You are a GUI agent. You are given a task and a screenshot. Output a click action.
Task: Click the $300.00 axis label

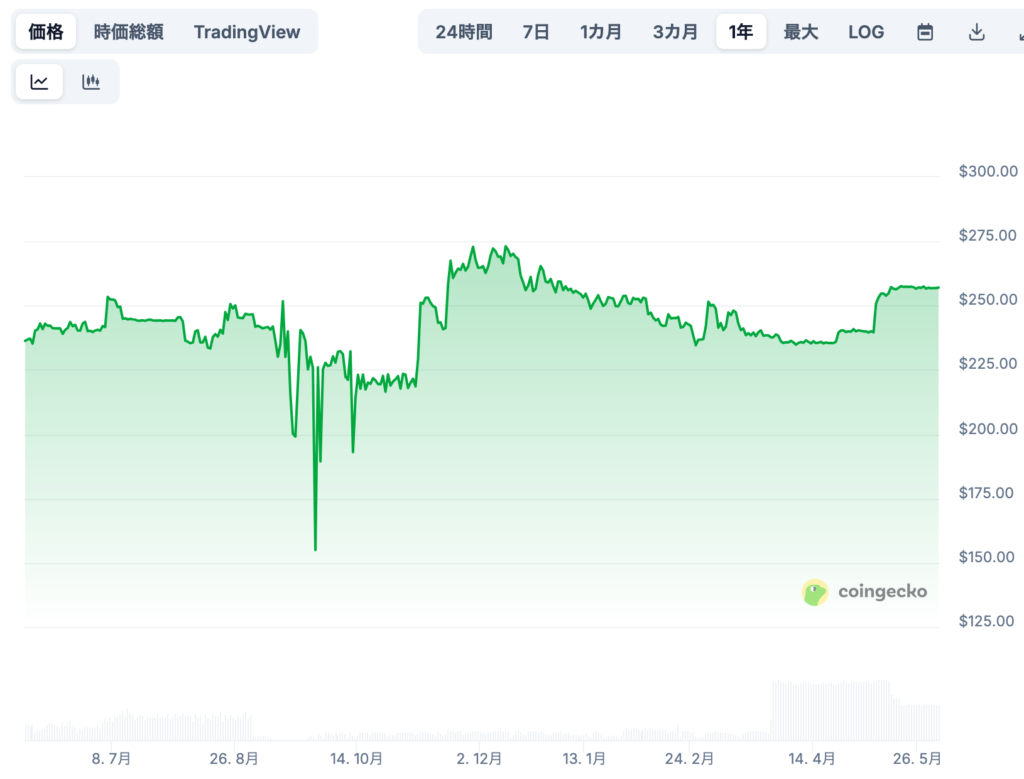pyautogui.click(x=987, y=171)
